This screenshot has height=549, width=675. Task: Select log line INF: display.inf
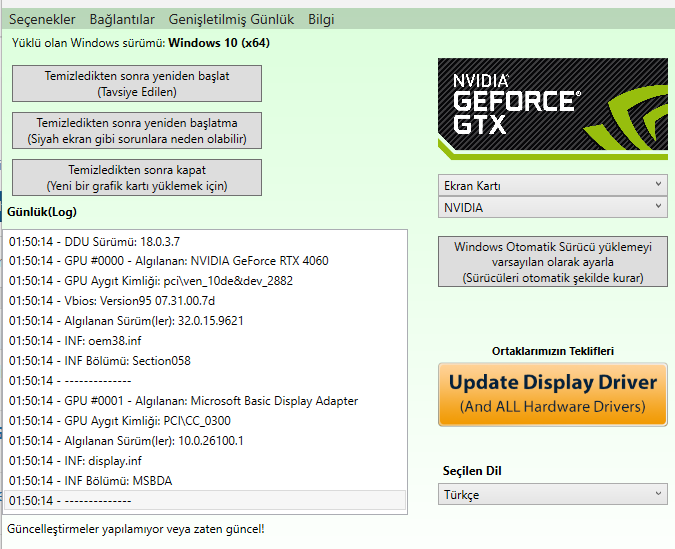click(x=204, y=461)
